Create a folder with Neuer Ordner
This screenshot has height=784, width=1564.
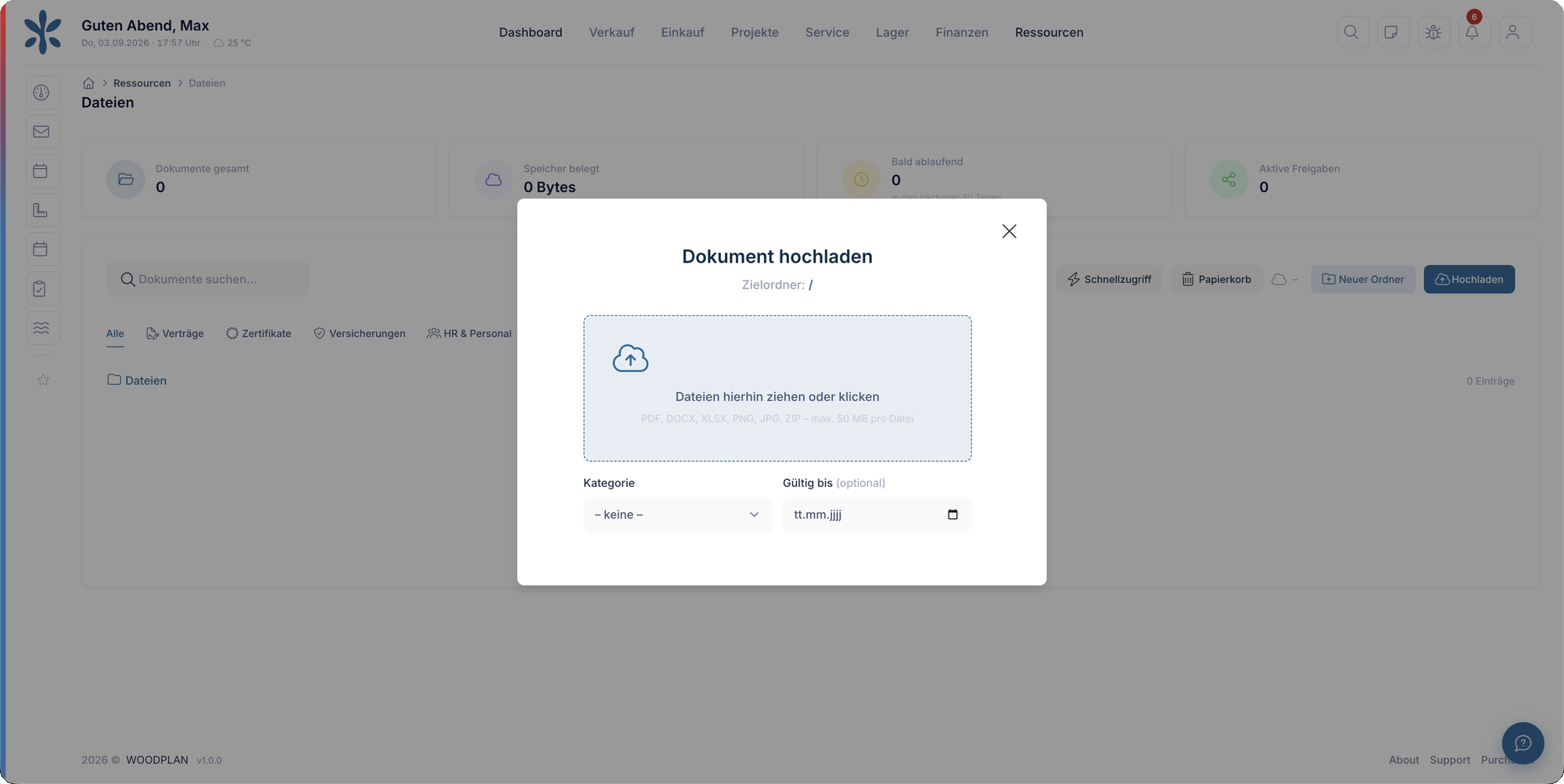pyautogui.click(x=1363, y=279)
